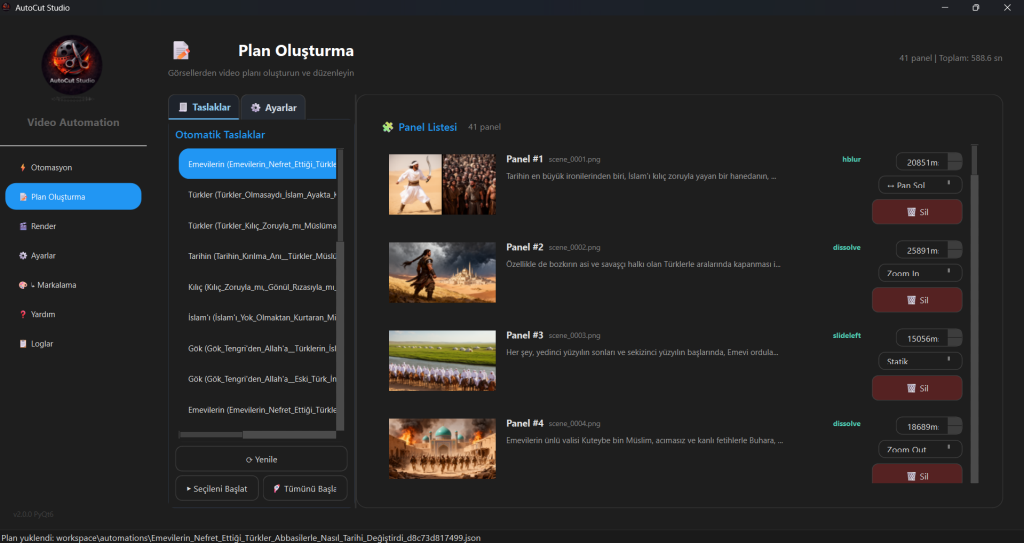Click the trash icon on Panel #1's Sil button
Viewport: 1024px width, 543px height.
910,212
